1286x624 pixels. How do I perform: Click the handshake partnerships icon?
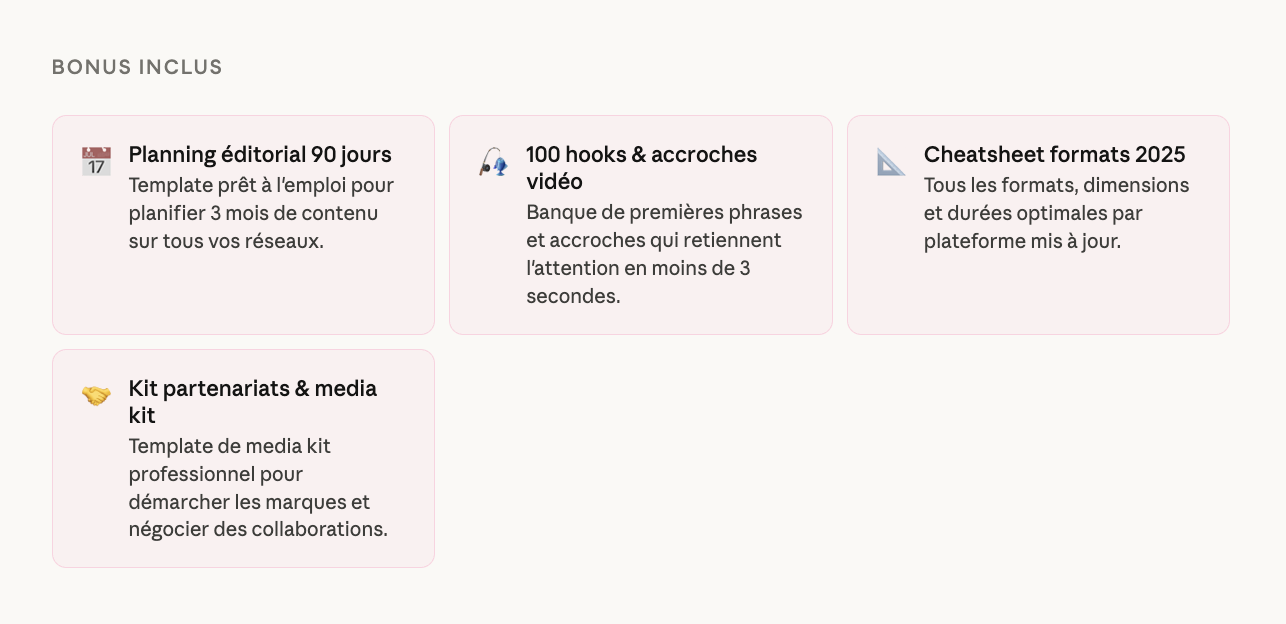(96, 395)
